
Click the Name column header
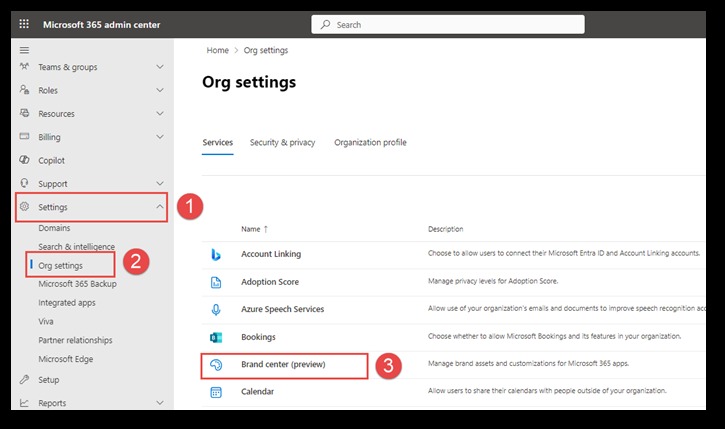(x=251, y=229)
